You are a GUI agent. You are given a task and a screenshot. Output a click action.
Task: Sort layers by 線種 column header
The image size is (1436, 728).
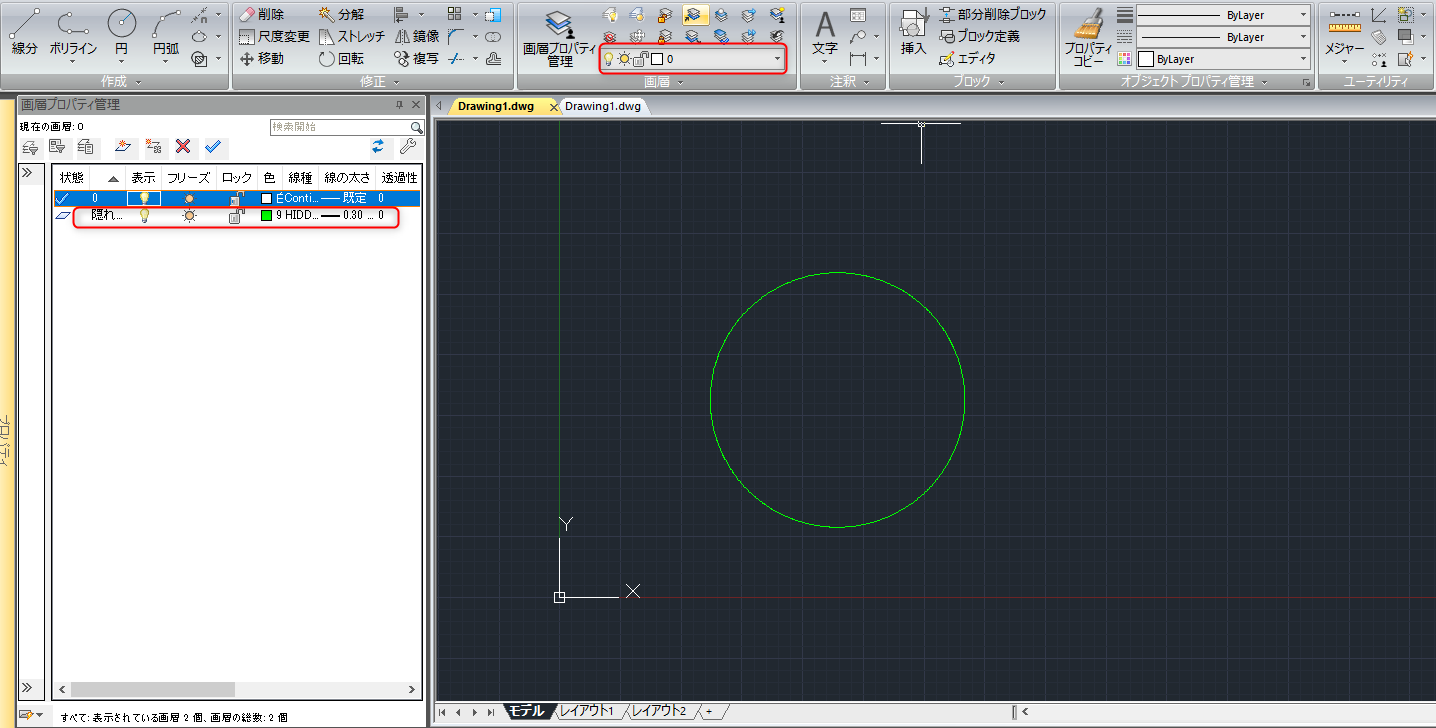click(x=300, y=177)
